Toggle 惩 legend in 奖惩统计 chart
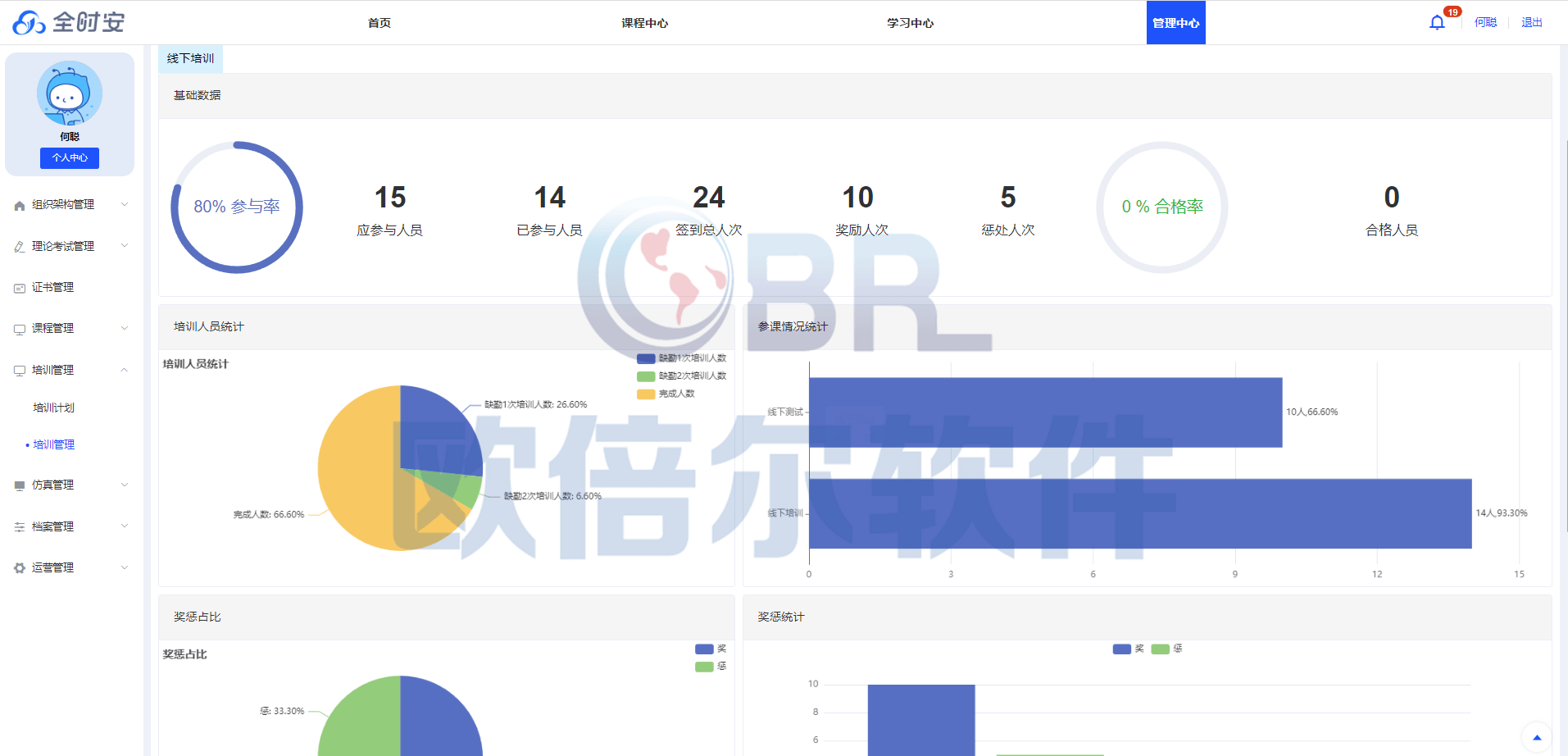1568x756 pixels. coord(1160,649)
